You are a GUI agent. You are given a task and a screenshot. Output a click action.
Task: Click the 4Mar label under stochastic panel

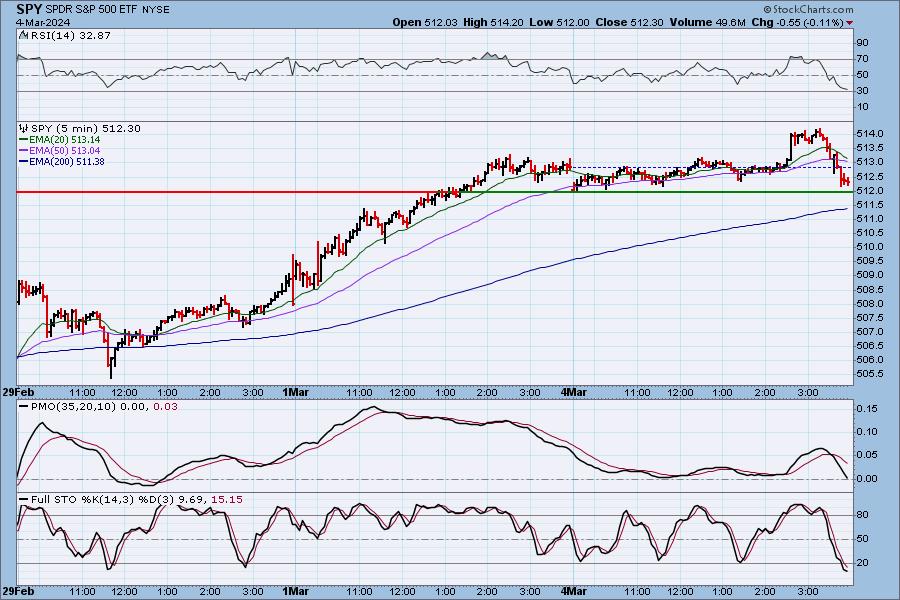click(x=574, y=591)
